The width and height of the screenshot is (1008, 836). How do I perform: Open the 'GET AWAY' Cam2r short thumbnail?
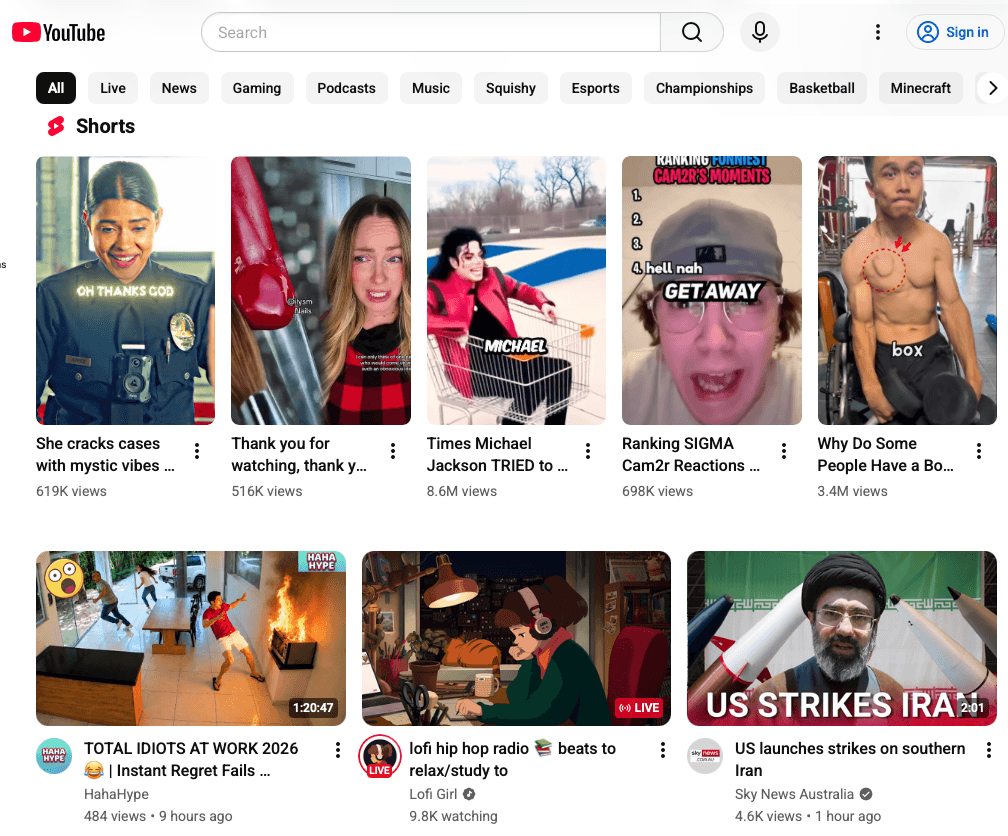712,290
